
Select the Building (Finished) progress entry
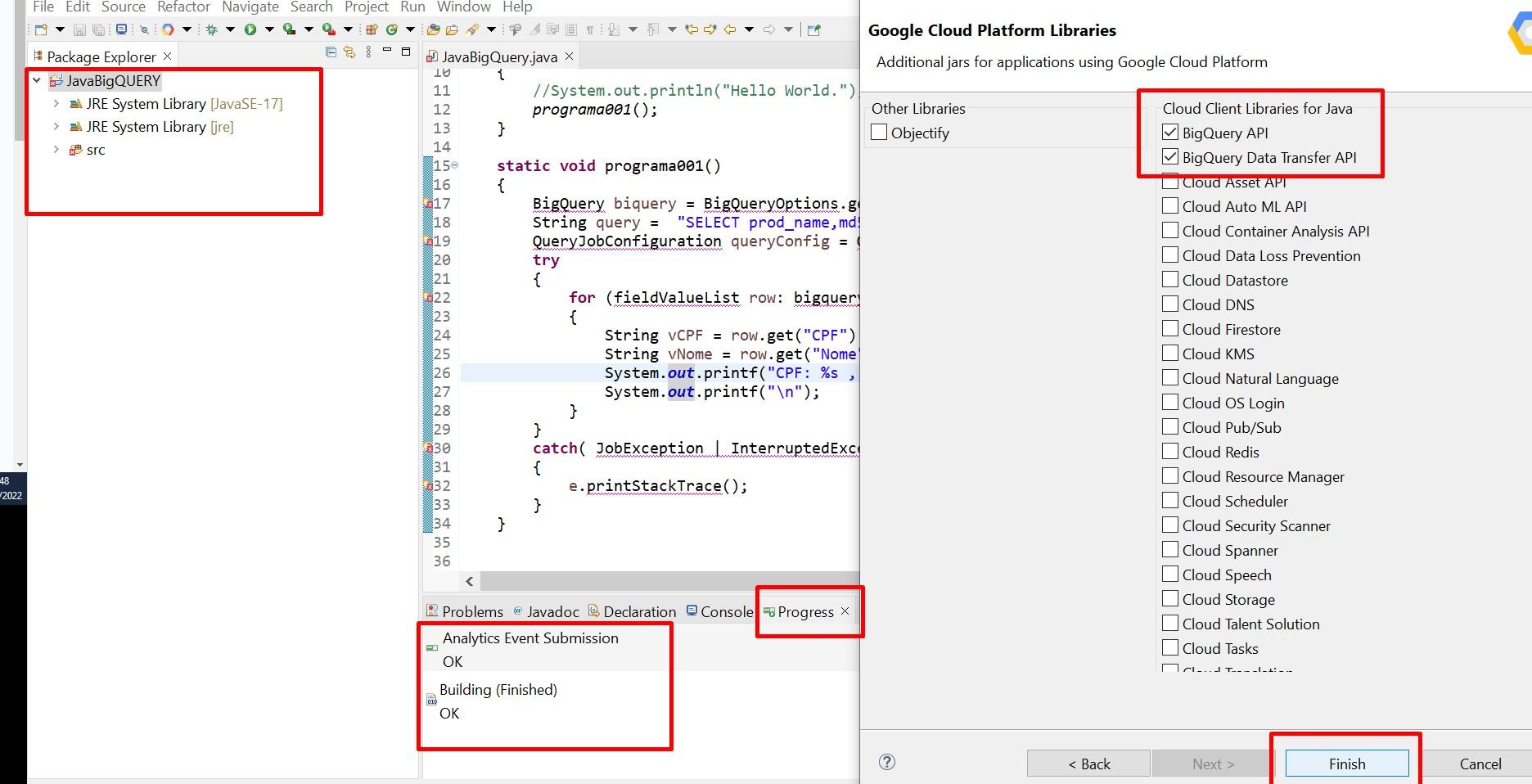pos(498,701)
